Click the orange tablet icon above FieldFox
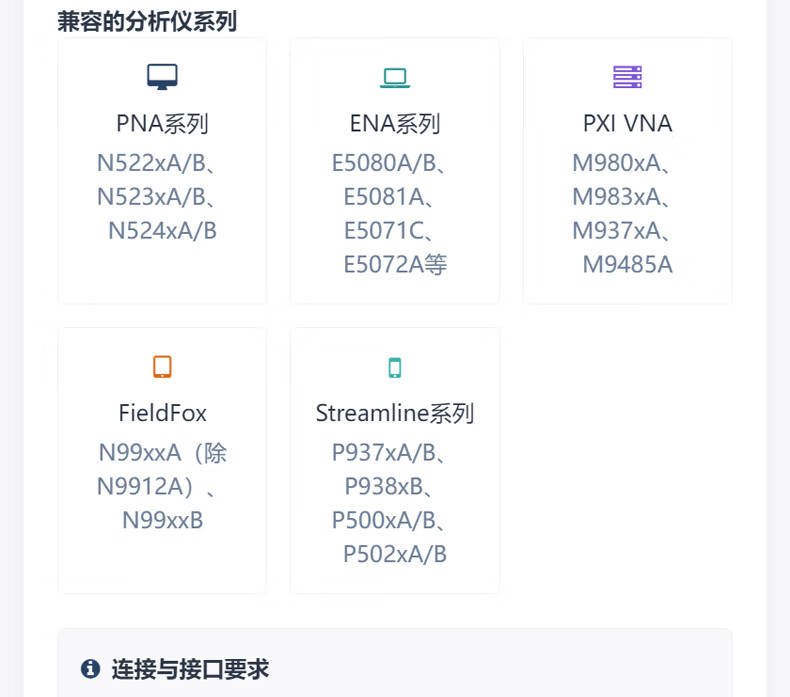 coord(162,367)
